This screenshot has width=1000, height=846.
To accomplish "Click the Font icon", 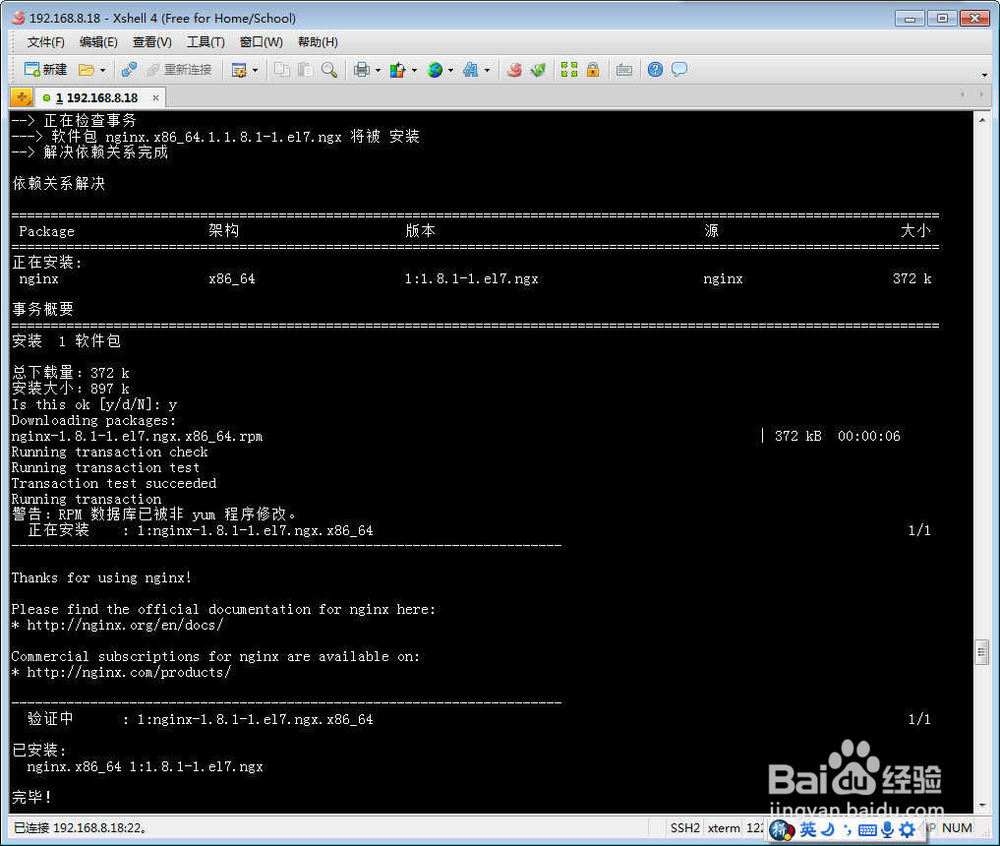I will (x=471, y=69).
